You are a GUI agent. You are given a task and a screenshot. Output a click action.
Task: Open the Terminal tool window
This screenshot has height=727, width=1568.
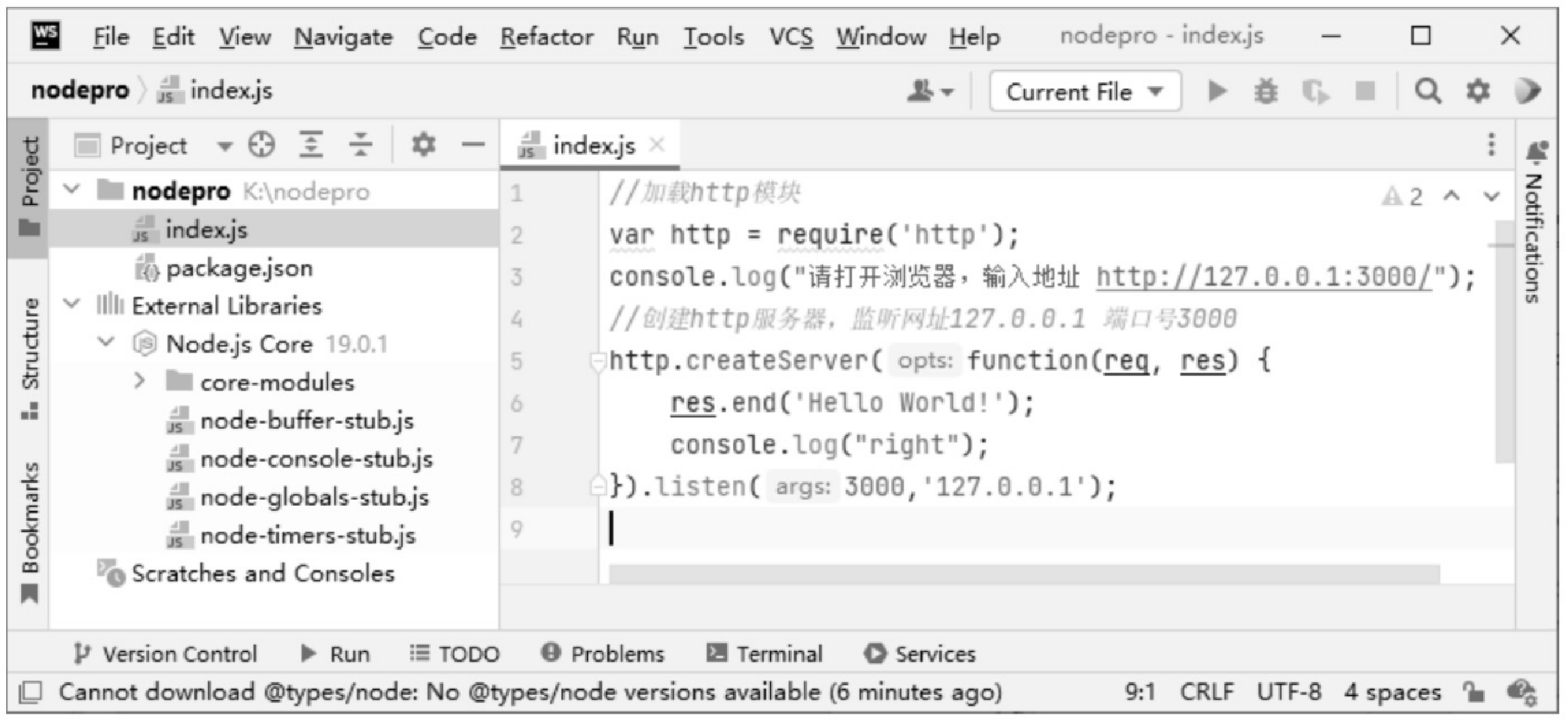coord(765,653)
